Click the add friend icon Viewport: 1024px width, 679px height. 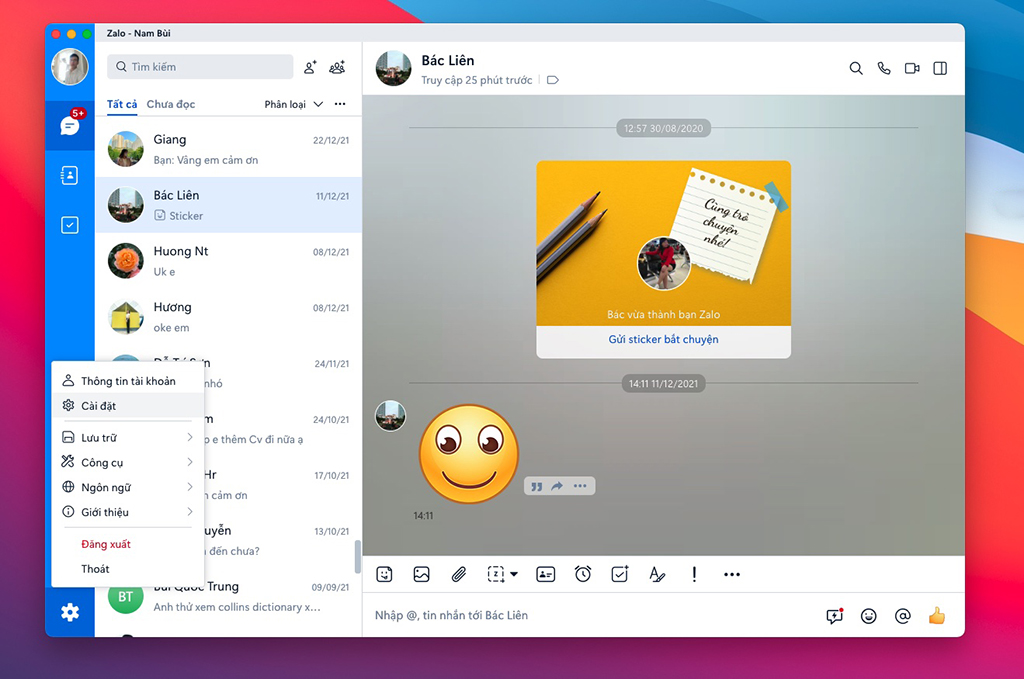(x=310, y=67)
